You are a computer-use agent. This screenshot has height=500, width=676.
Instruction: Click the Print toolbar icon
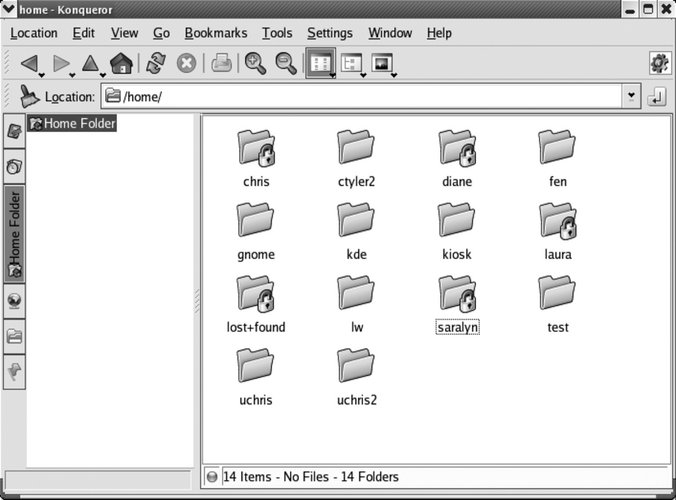pyautogui.click(x=221, y=63)
